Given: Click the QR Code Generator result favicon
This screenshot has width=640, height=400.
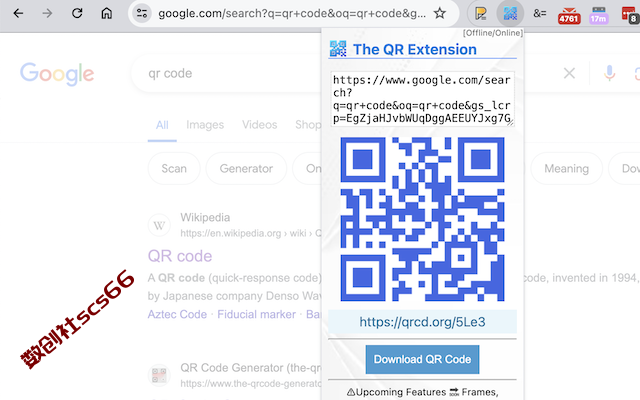Looking at the screenshot, I should coord(159,375).
